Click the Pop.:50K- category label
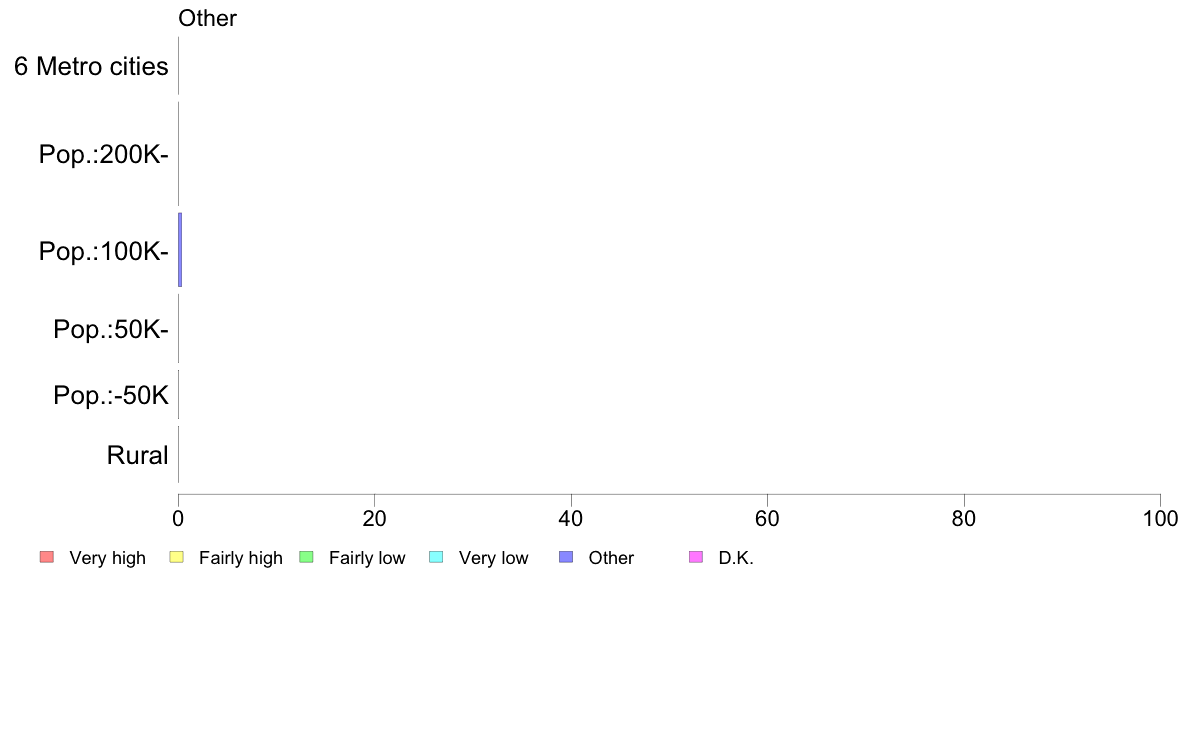The height and width of the screenshot is (736, 1188). tap(111, 330)
